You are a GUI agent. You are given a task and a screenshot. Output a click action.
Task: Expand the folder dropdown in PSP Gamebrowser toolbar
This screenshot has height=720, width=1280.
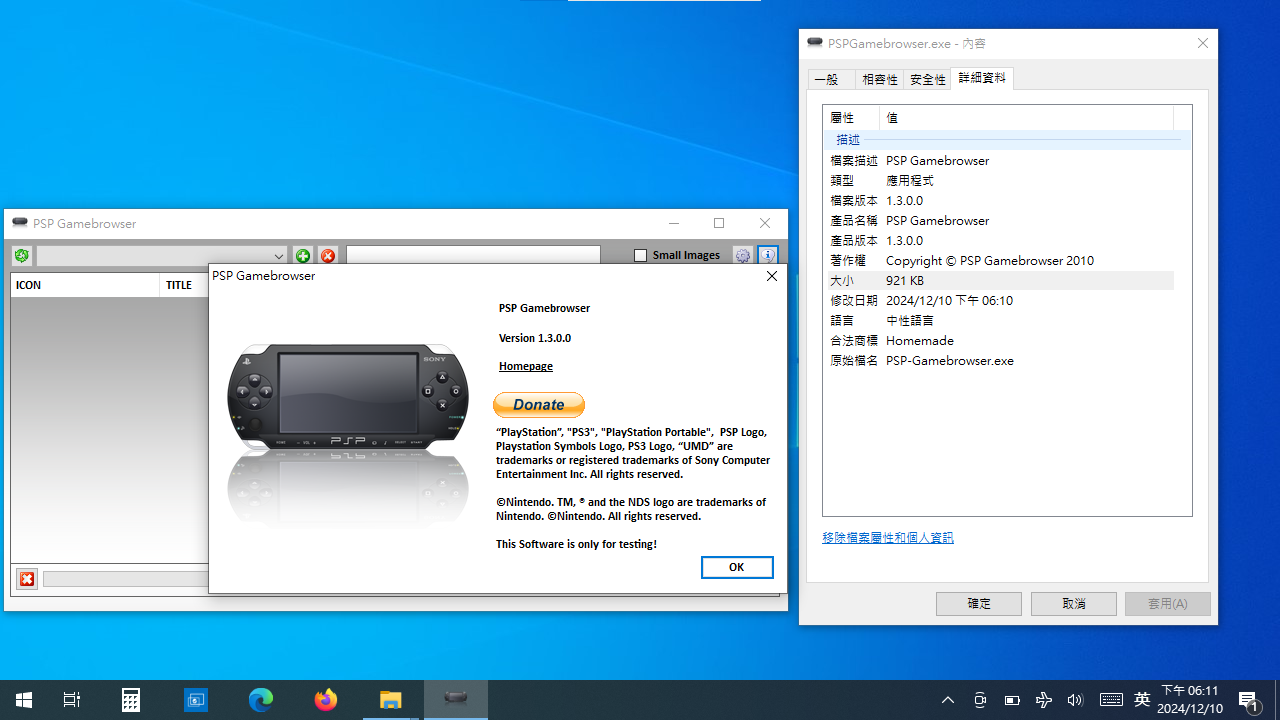pyautogui.click(x=279, y=256)
